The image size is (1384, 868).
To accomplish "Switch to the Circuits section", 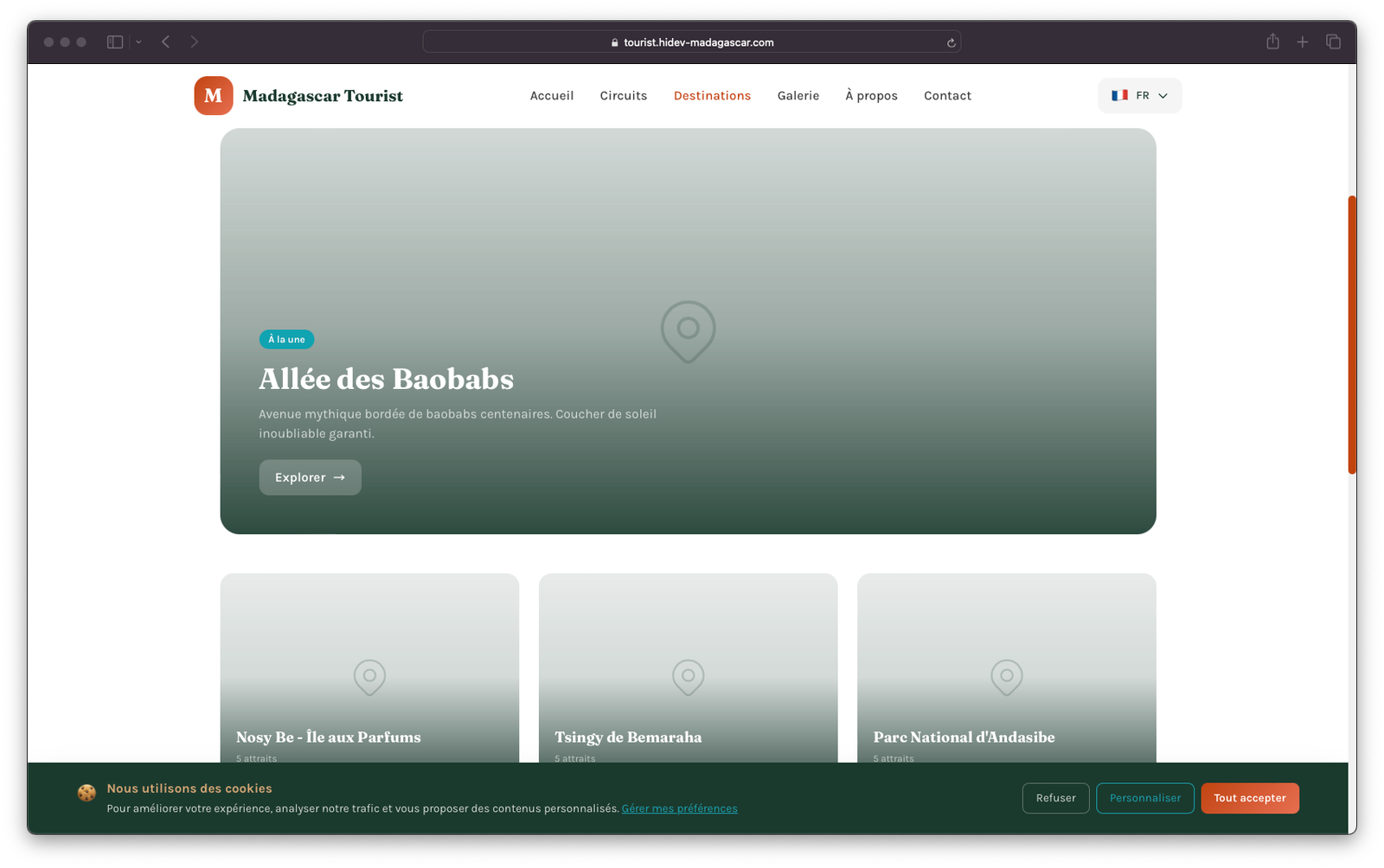I will [623, 95].
